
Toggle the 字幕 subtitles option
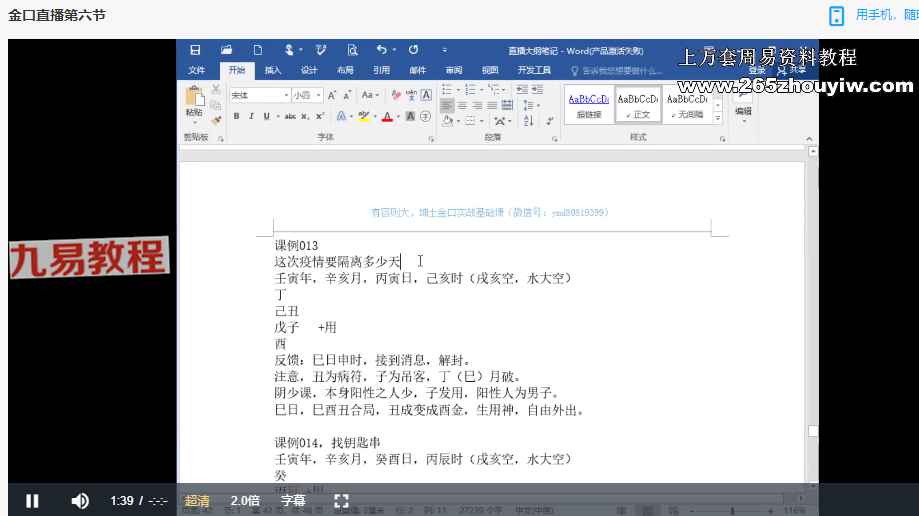(x=293, y=501)
